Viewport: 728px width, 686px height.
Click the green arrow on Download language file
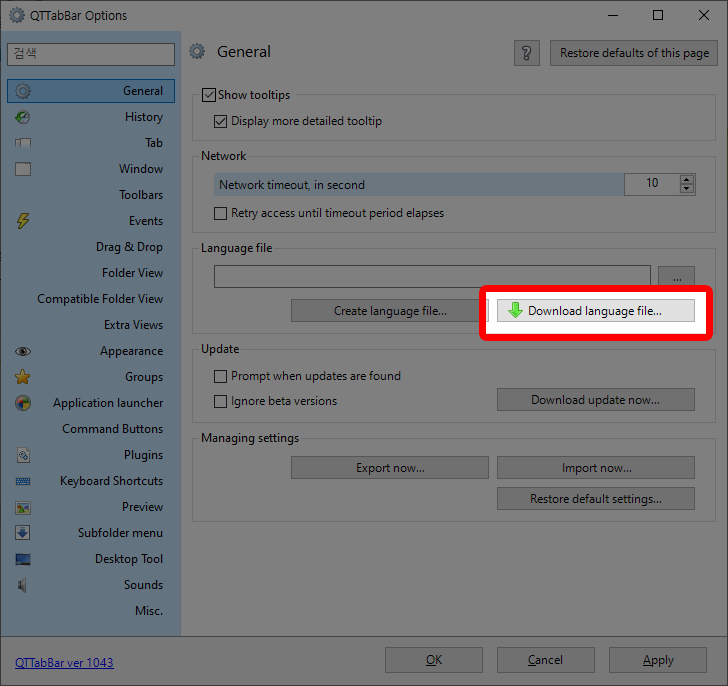click(515, 310)
